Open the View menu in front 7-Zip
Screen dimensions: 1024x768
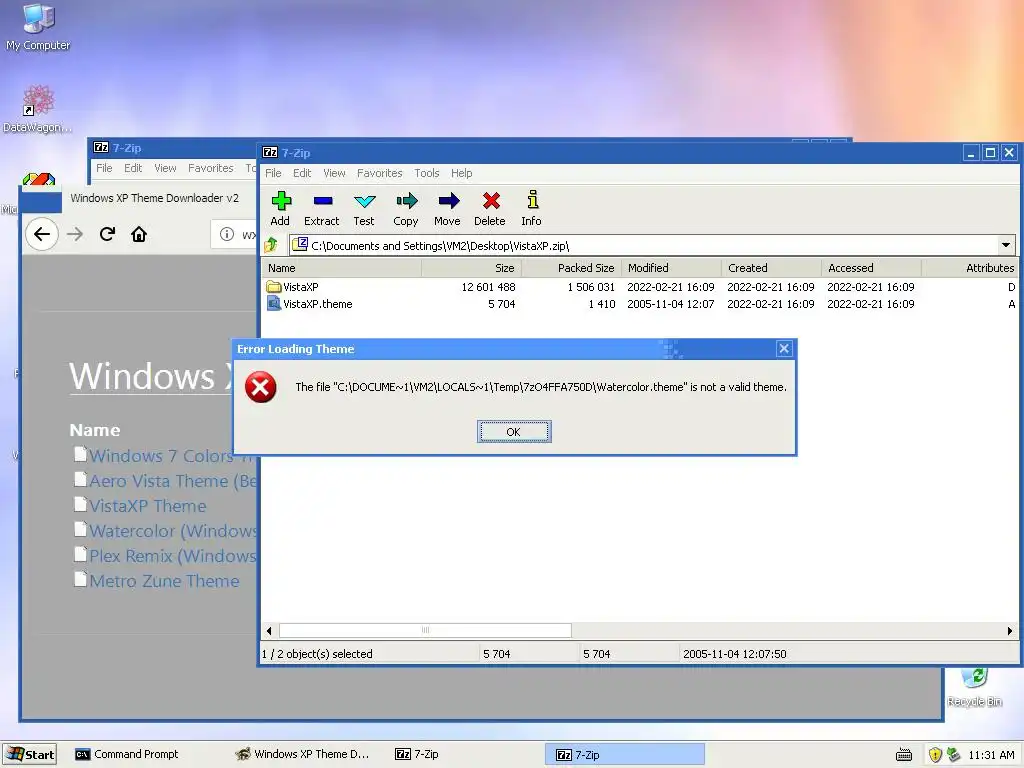tap(334, 173)
